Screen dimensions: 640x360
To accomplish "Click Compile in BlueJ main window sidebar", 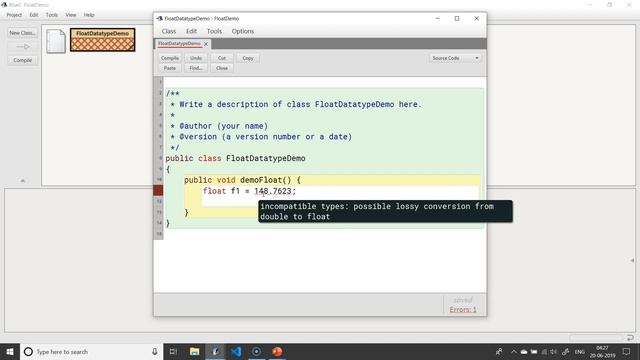I will pos(22,60).
